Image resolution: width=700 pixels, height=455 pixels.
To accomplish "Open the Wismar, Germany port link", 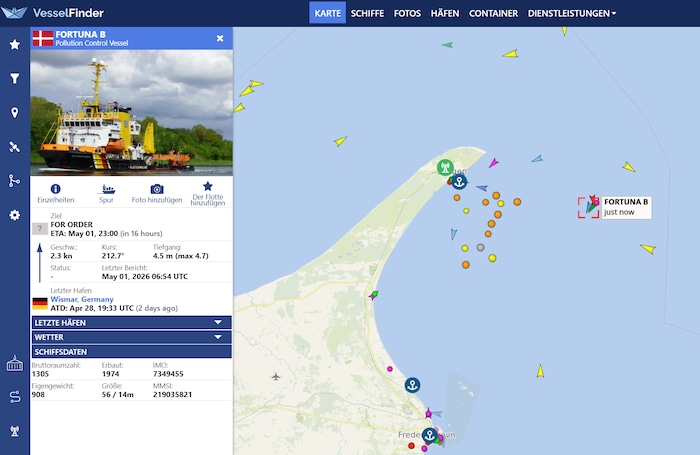I will (82, 299).
